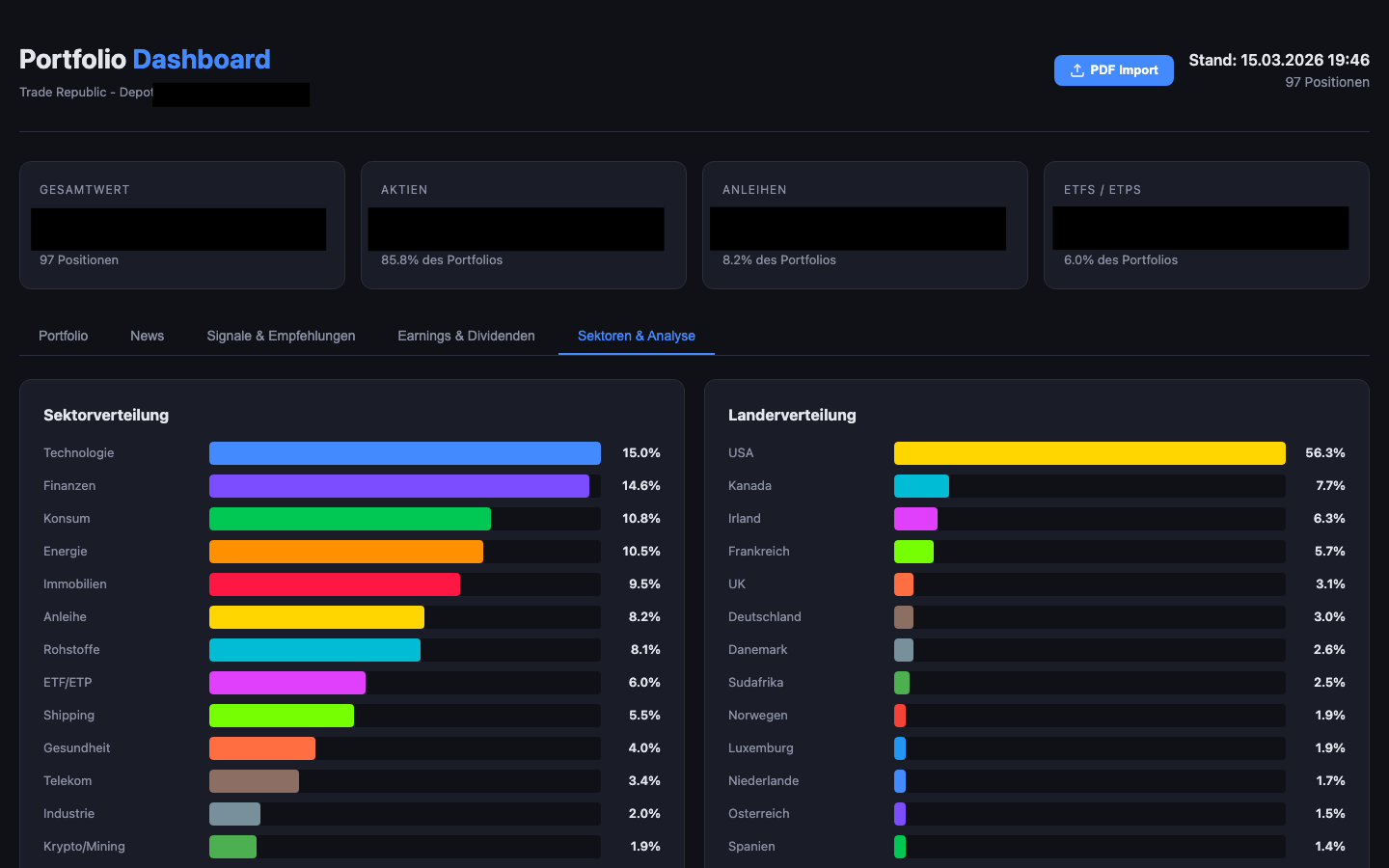
Task: Click the Aktien summary card
Action: point(523,225)
